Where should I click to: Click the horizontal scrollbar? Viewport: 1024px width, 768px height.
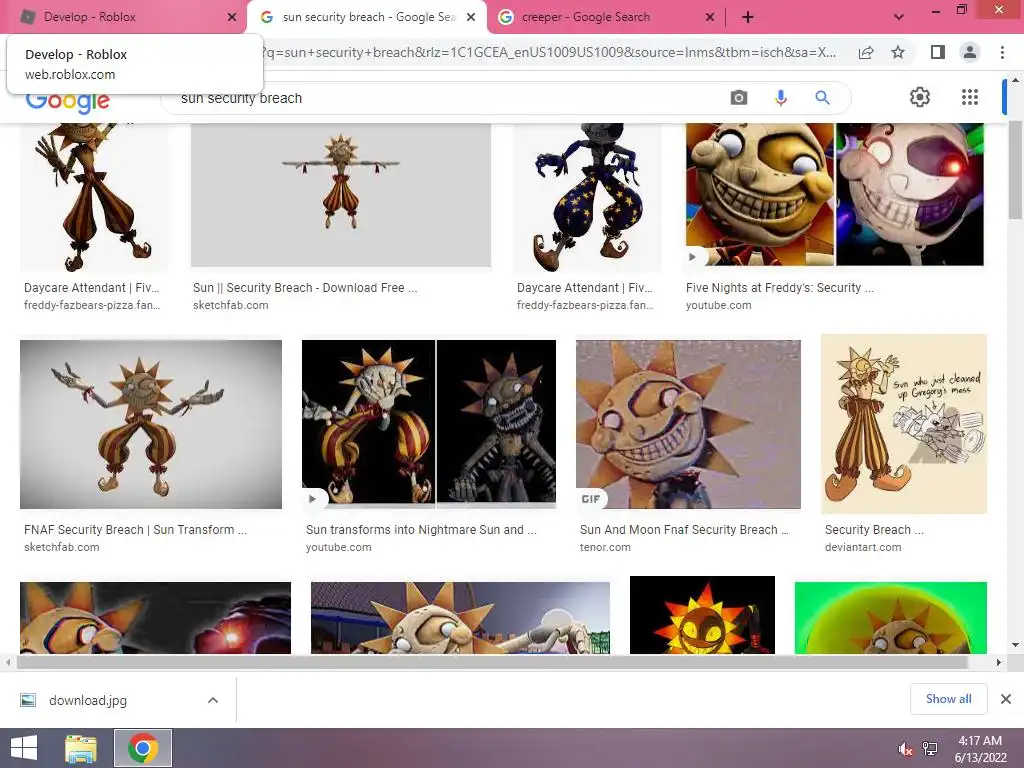pos(492,662)
